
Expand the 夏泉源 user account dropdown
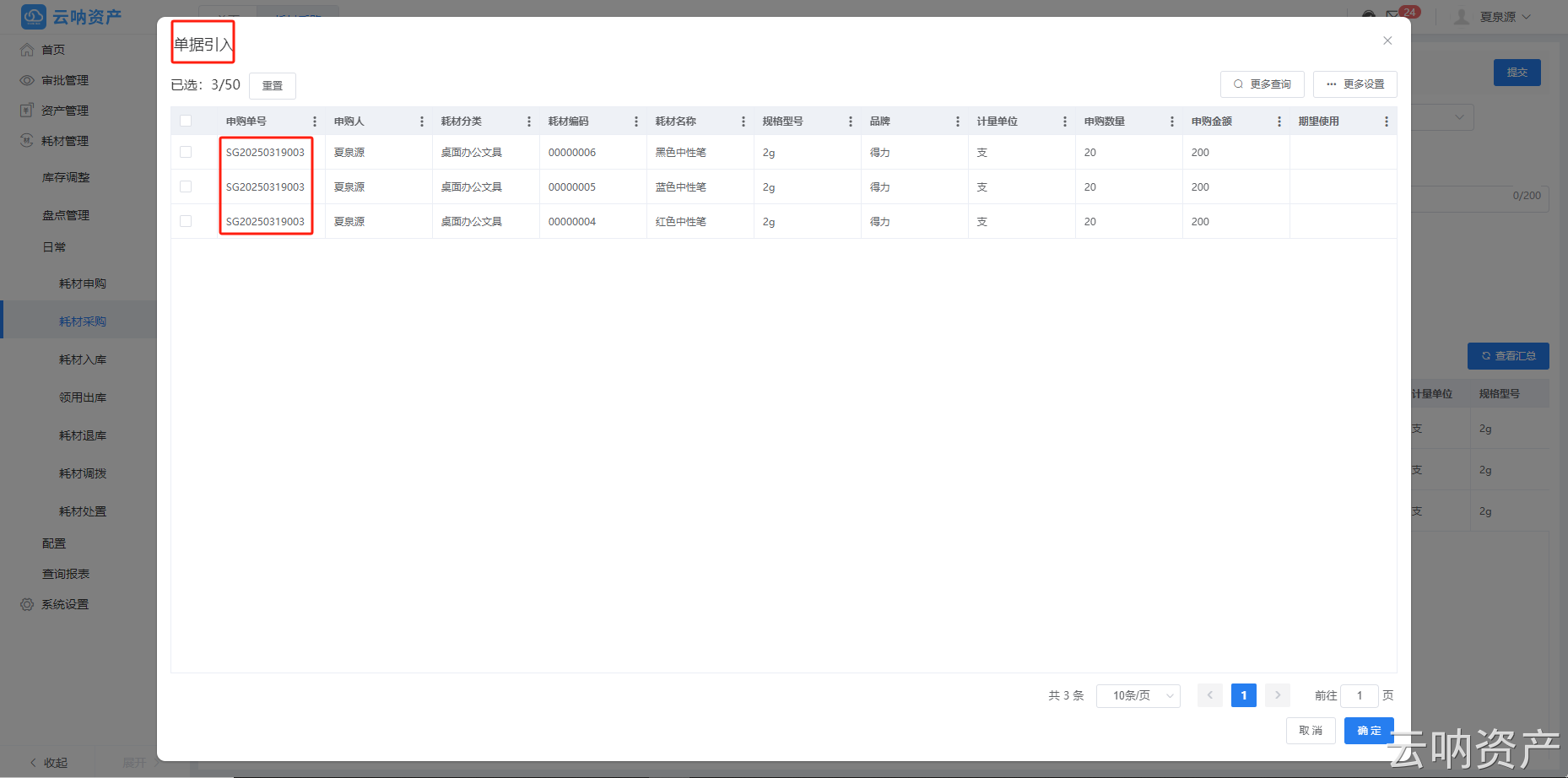(1506, 17)
